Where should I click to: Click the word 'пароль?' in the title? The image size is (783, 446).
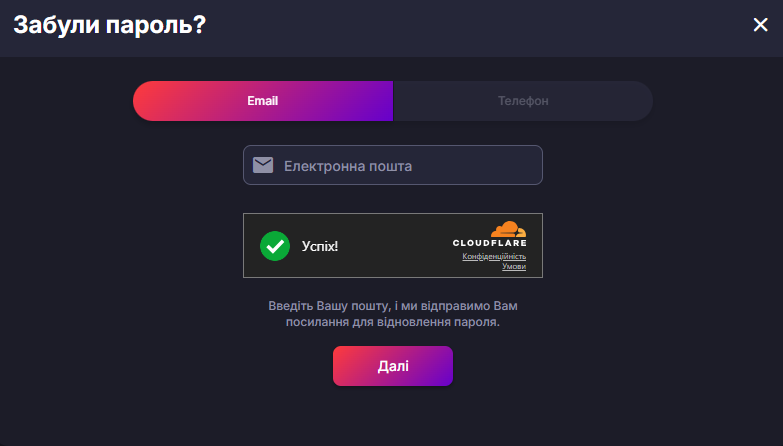[156, 25]
